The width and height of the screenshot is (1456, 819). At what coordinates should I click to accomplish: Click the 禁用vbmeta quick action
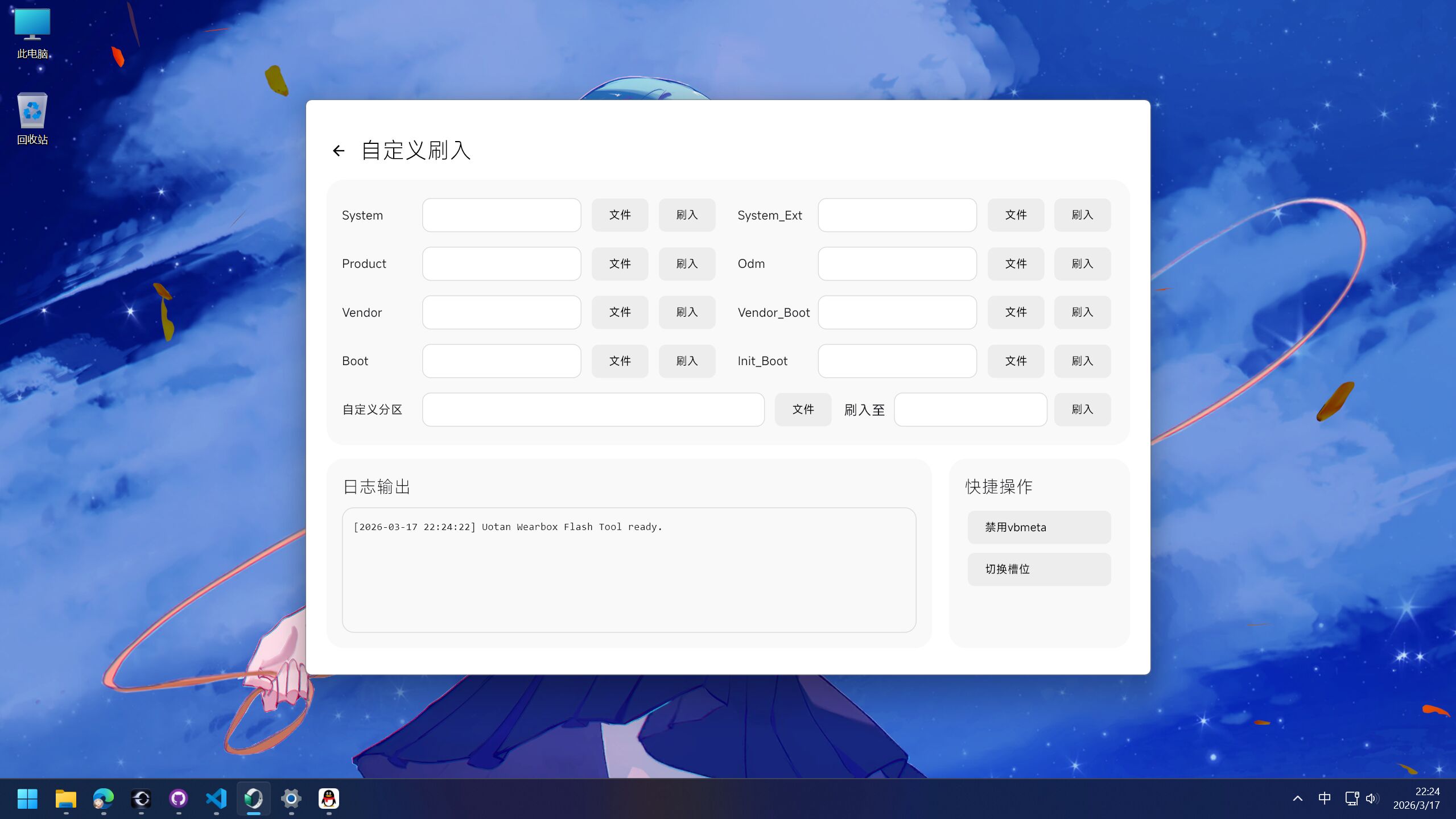(x=1039, y=527)
